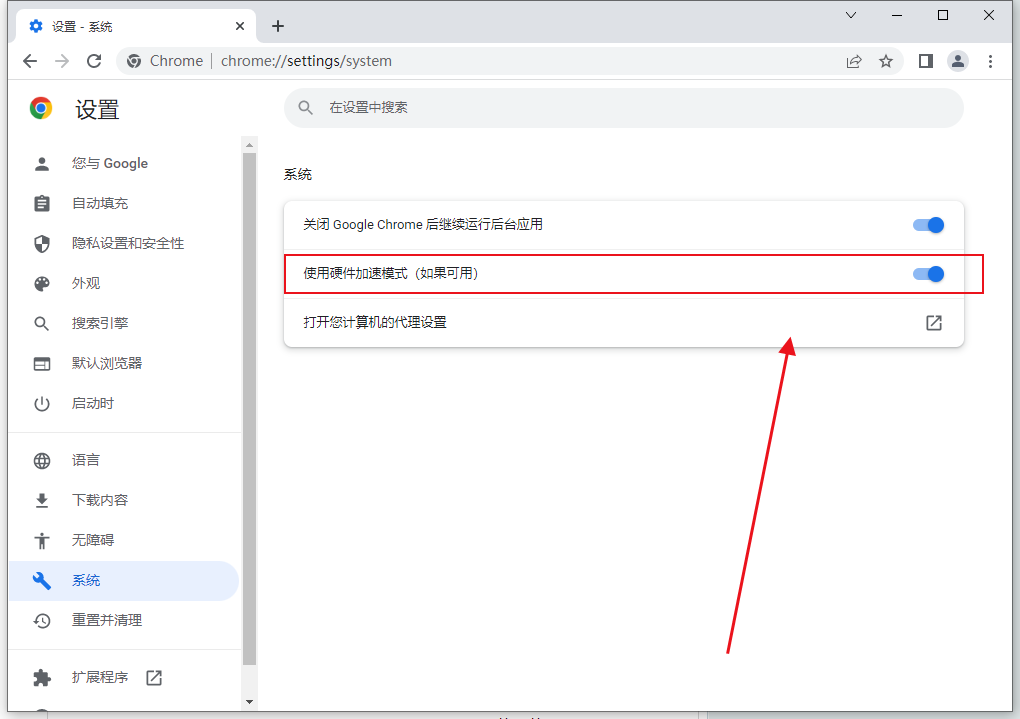Viewport: 1020px width, 719px height.
Task: Click the restore icon for 重置并清理
Action: (42, 621)
